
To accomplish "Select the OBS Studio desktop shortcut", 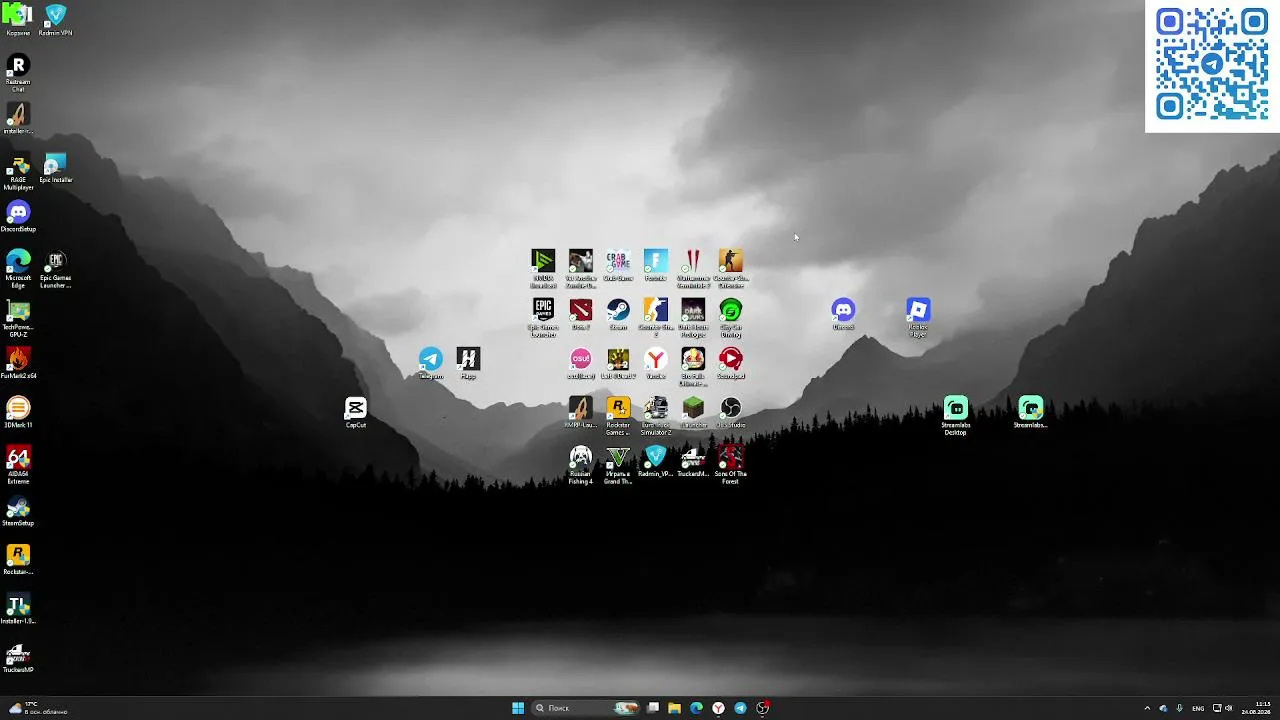I will click(731, 412).
